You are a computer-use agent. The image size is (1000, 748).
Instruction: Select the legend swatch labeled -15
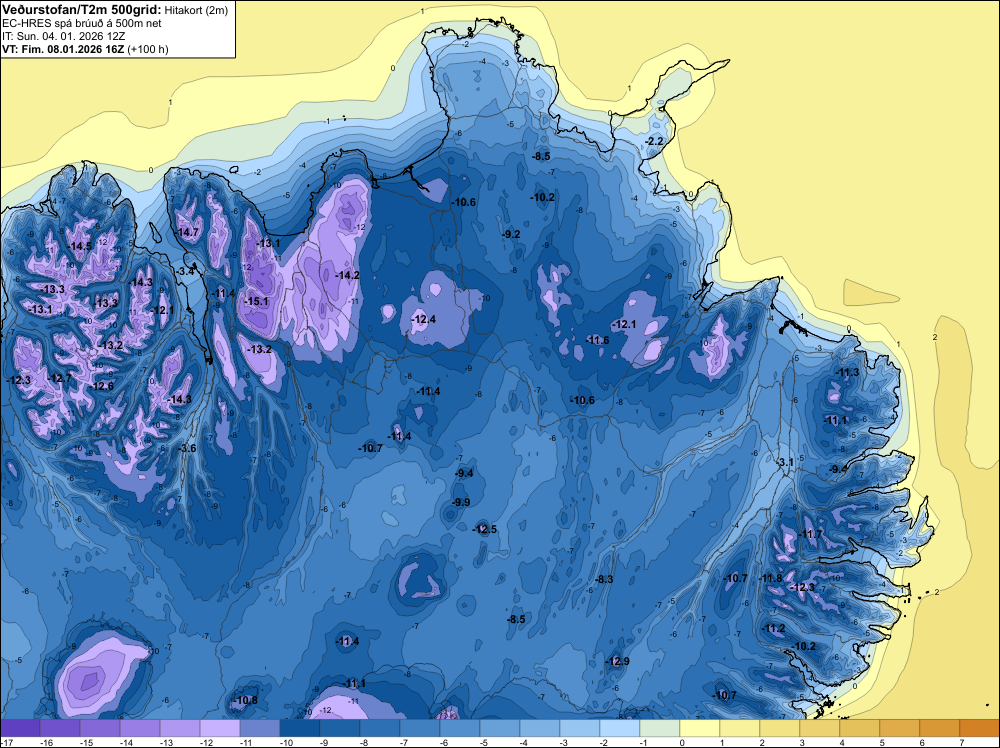(x=99, y=728)
